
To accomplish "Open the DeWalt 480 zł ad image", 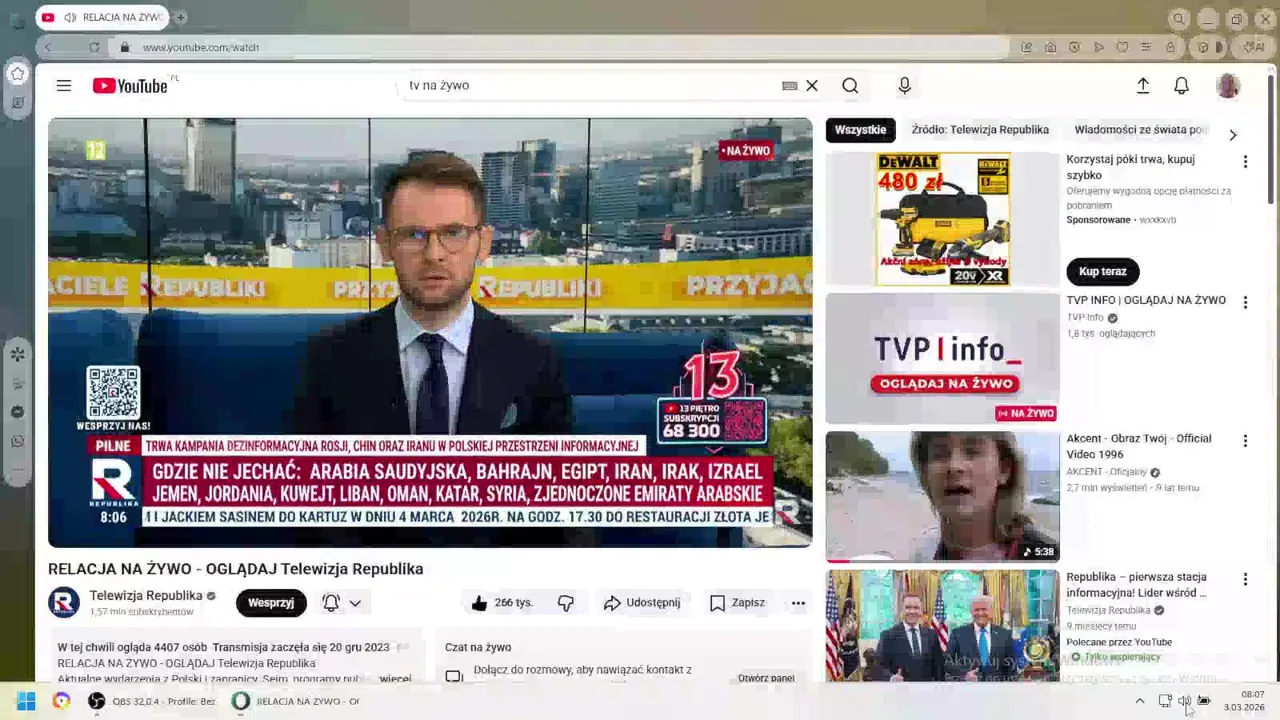I will point(942,219).
